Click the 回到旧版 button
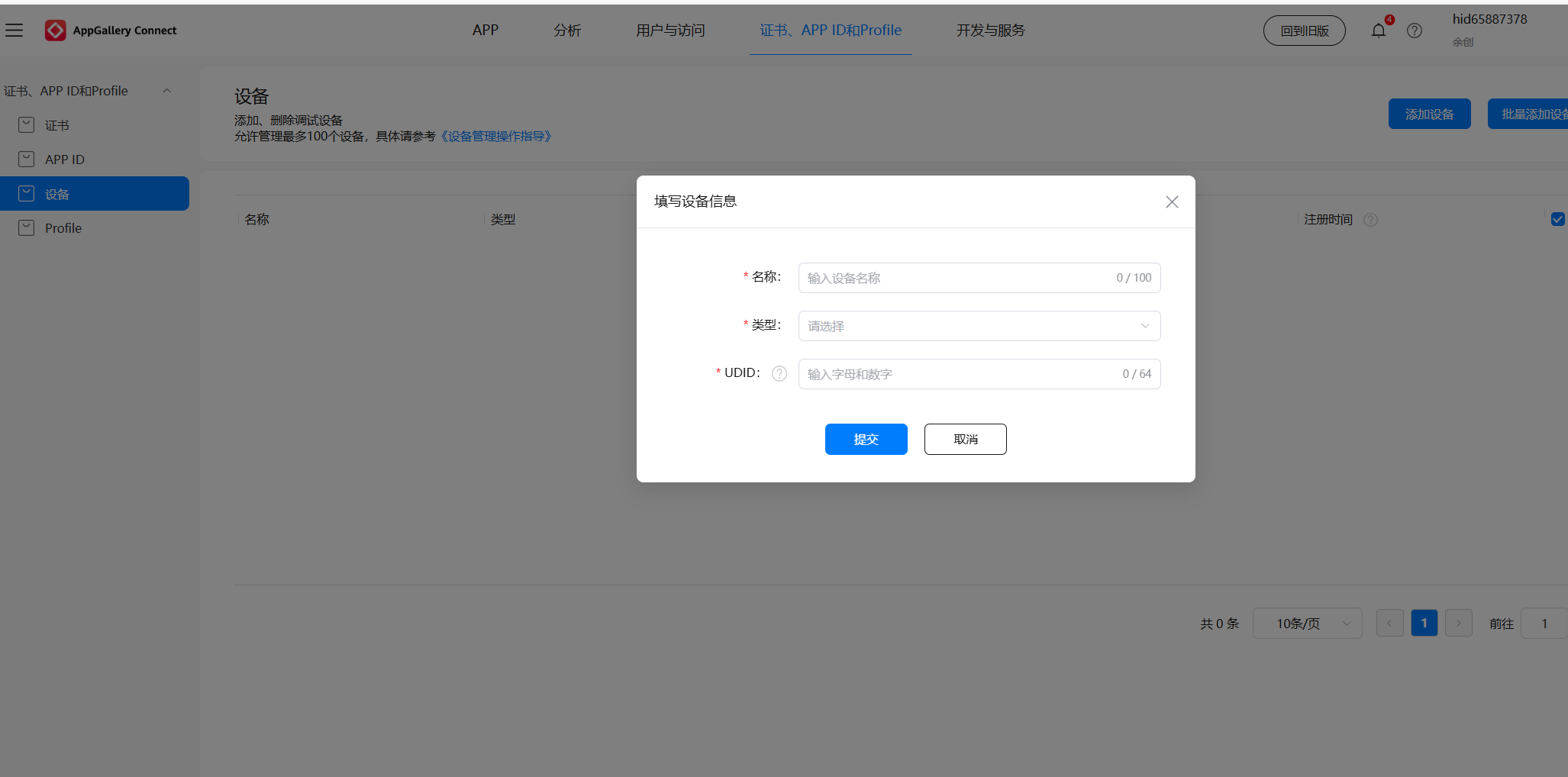Viewport: 1568px width, 777px height. (1305, 31)
